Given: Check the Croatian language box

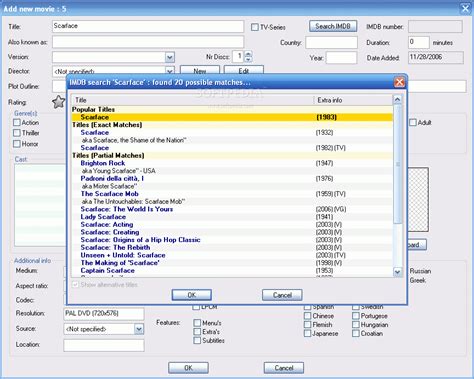Looking at the screenshot, I should (x=356, y=333).
